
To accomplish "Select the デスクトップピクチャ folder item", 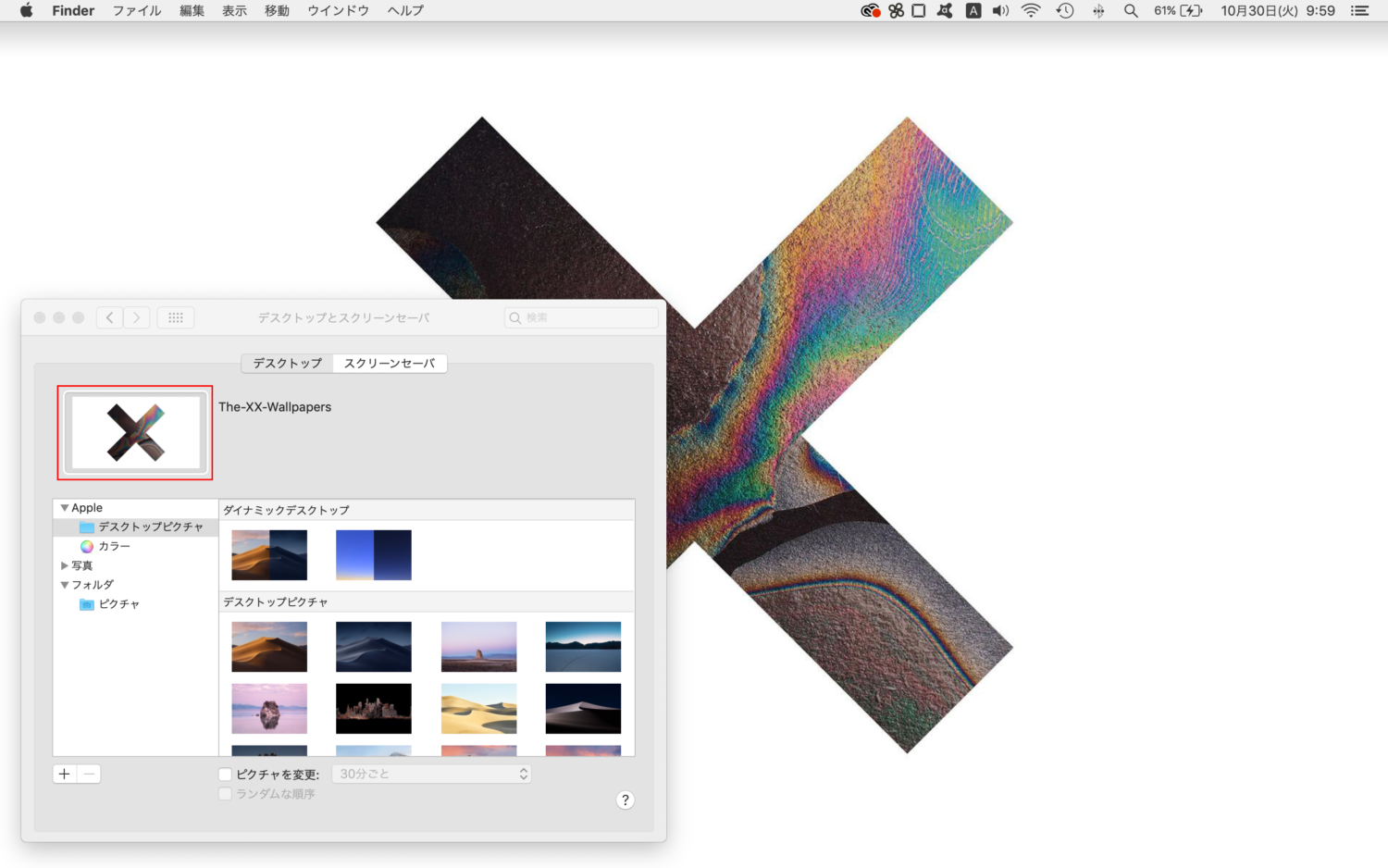I will tap(136, 527).
